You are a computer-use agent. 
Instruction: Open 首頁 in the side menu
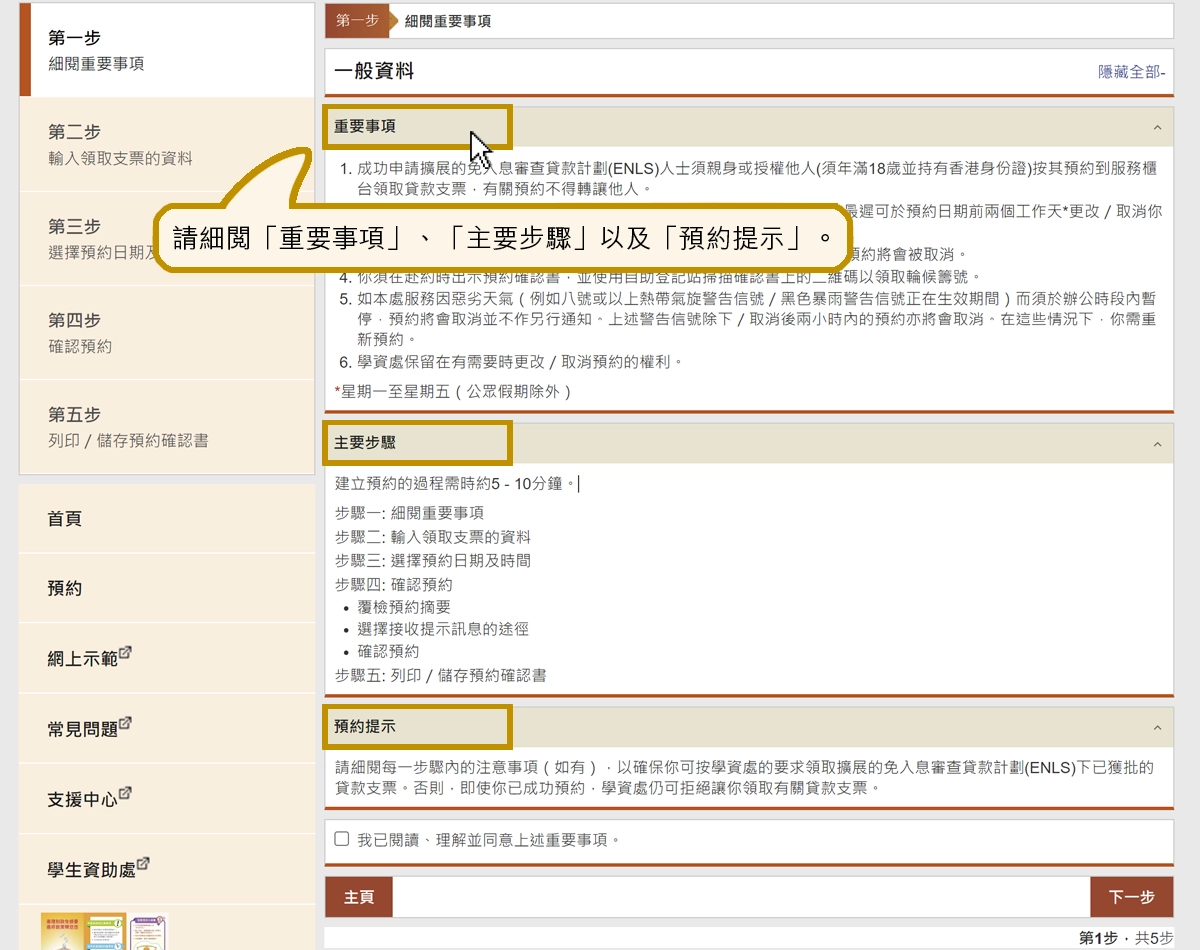tap(65, 519)
